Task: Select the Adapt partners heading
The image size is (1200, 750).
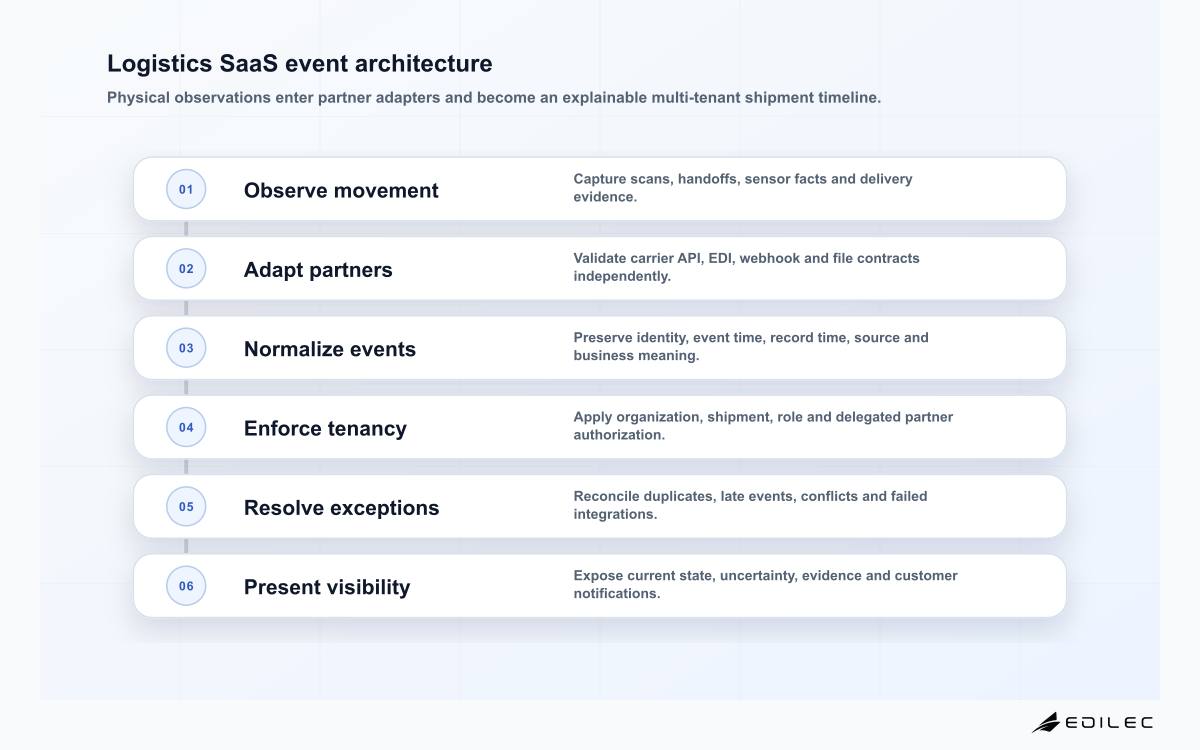Action: tap(318, 270)
